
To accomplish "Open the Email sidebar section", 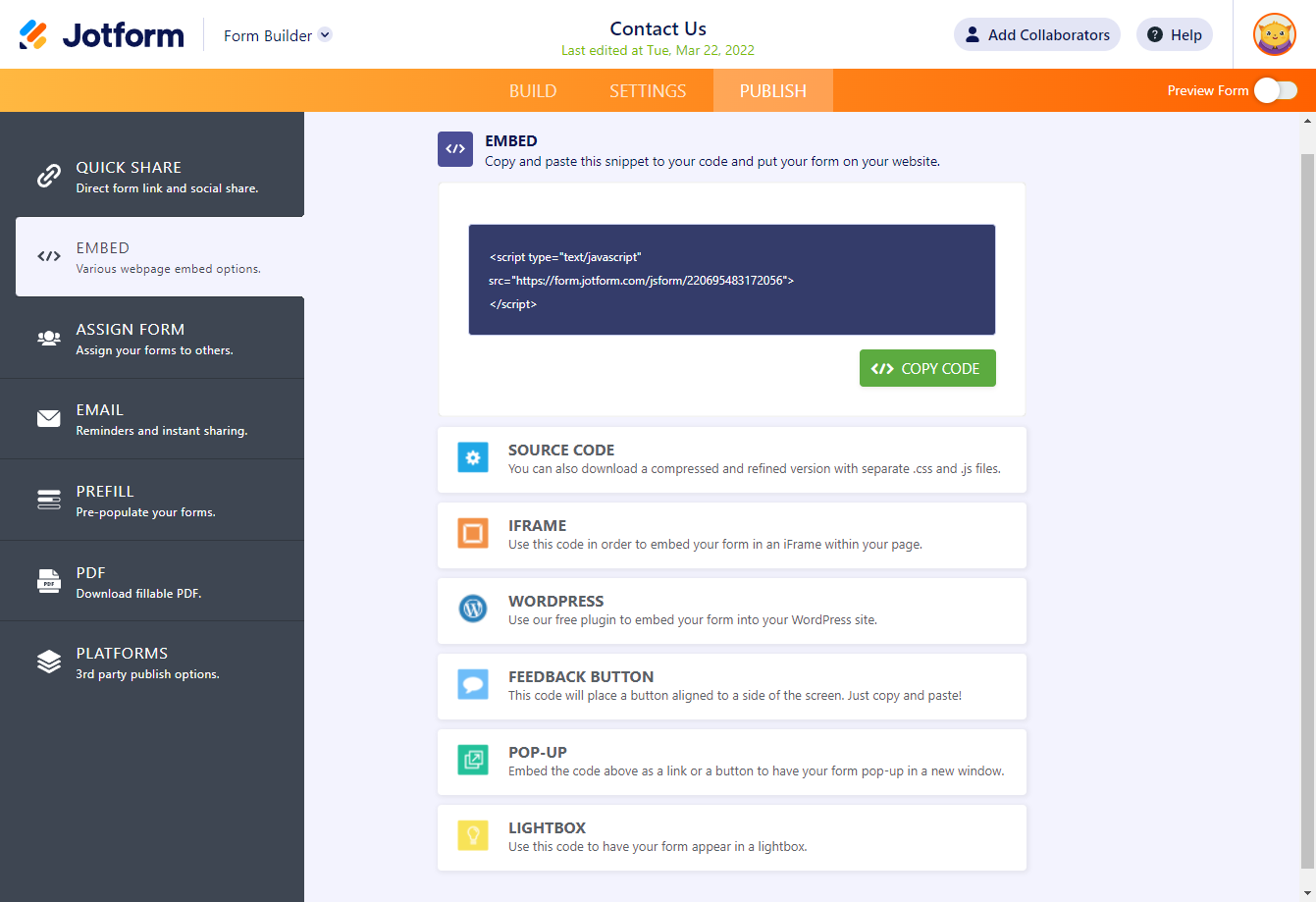I will pyautogui.click(x=152, y=418).
